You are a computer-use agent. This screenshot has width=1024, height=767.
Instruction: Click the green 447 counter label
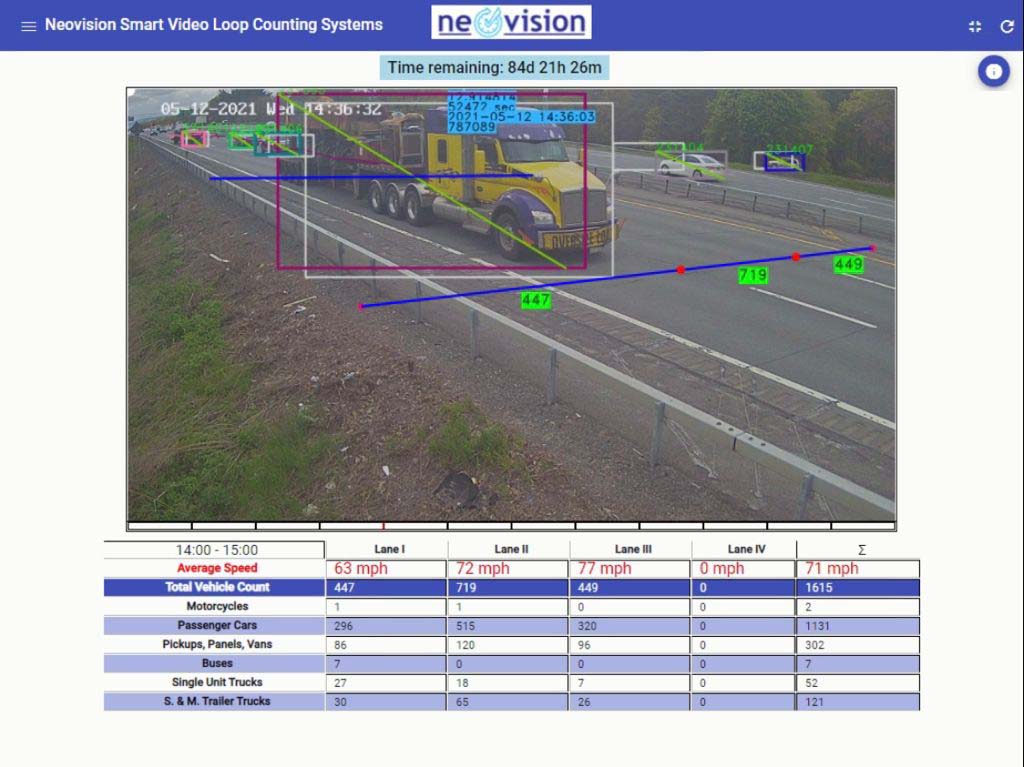tap(536, 300)
